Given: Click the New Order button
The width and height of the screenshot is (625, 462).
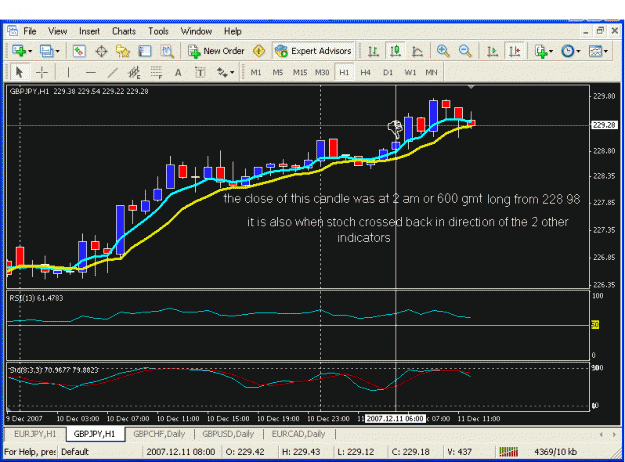Looking at the screenshot, I should click(x=216, y=51).
